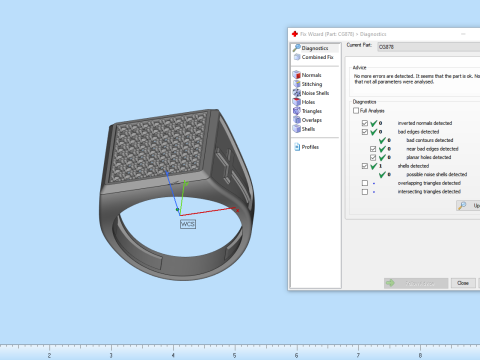Viewport: 480px width, 360px height.
Task: Open the Noise Shells page
Action: pos(311,93)
